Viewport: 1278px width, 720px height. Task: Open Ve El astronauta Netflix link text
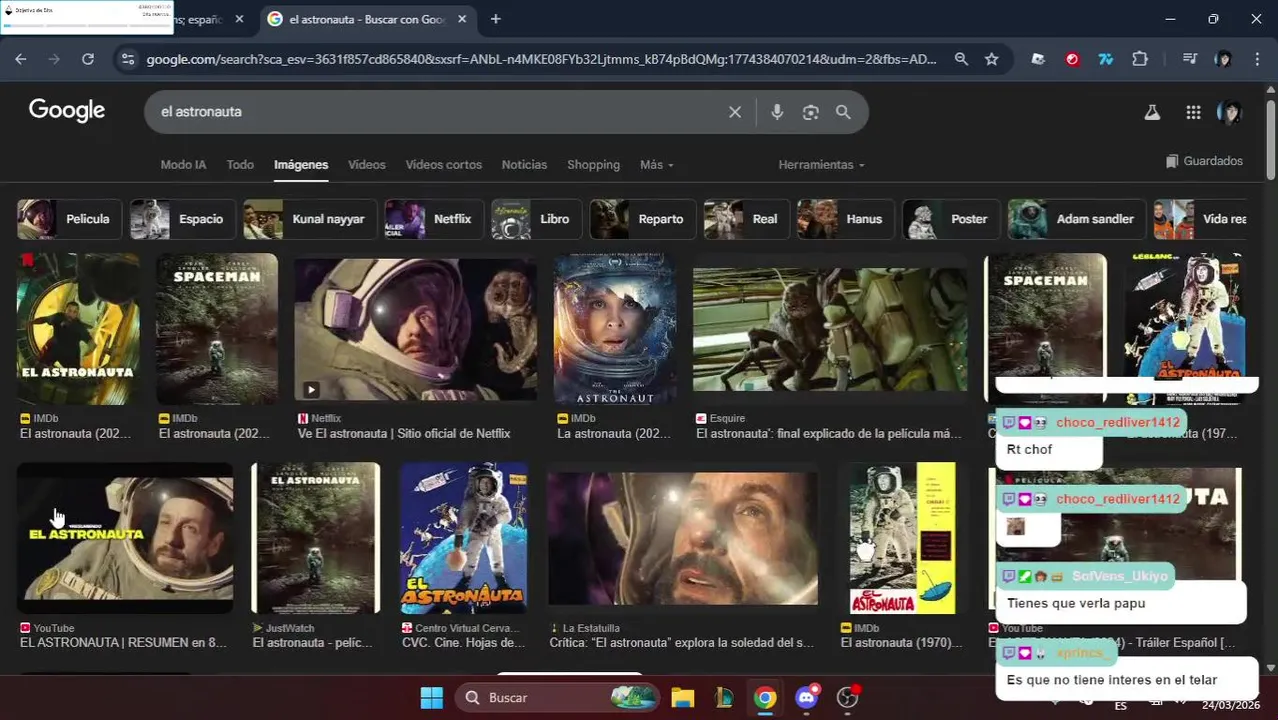404,433
